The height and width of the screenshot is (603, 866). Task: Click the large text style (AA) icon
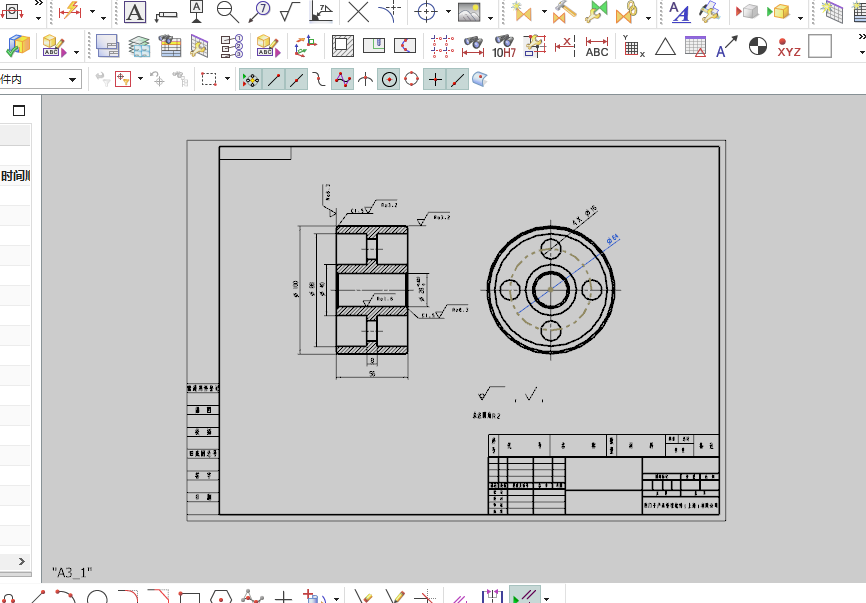tap(679, 12)
